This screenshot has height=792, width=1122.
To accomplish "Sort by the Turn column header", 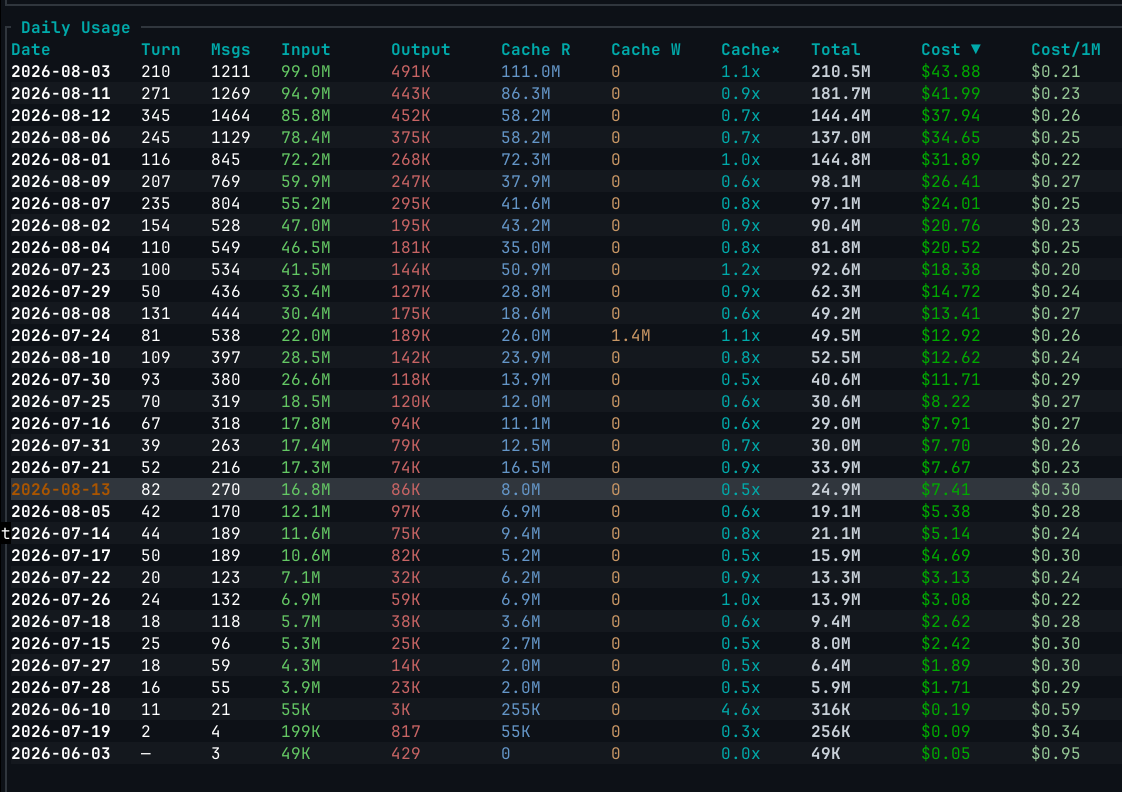I will click(160, 49).
